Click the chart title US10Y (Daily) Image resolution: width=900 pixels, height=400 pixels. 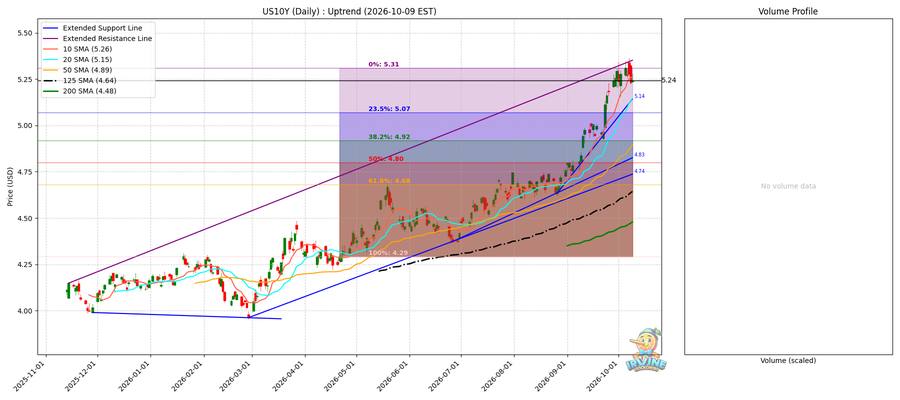350,11
